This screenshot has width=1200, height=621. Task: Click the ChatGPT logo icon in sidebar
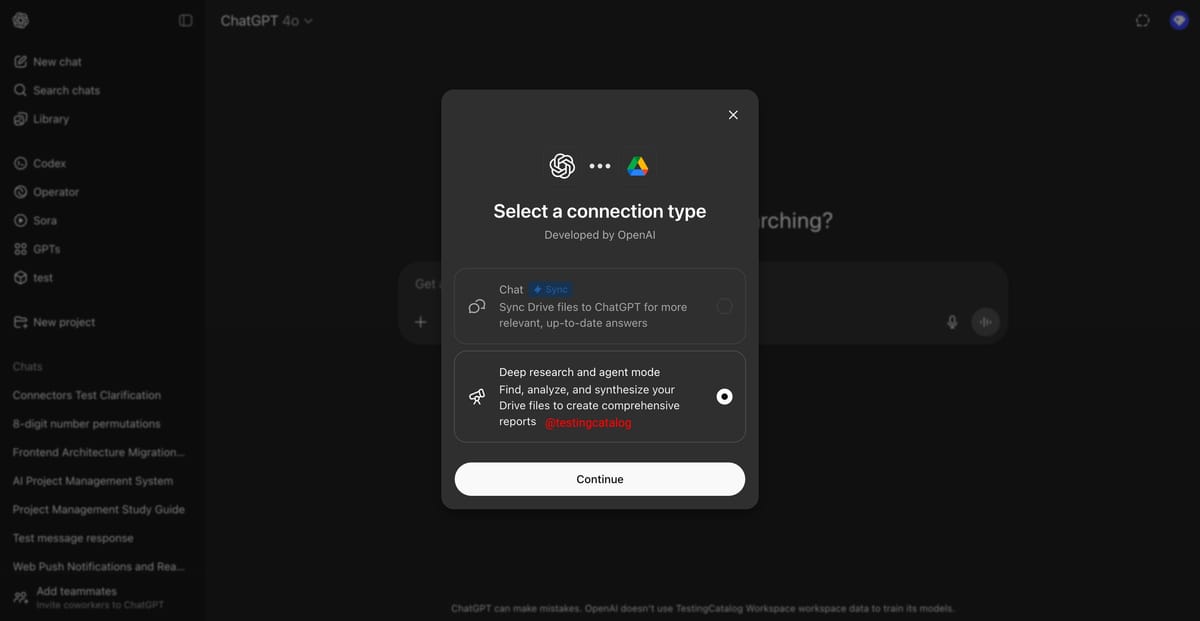click(21, 20)
